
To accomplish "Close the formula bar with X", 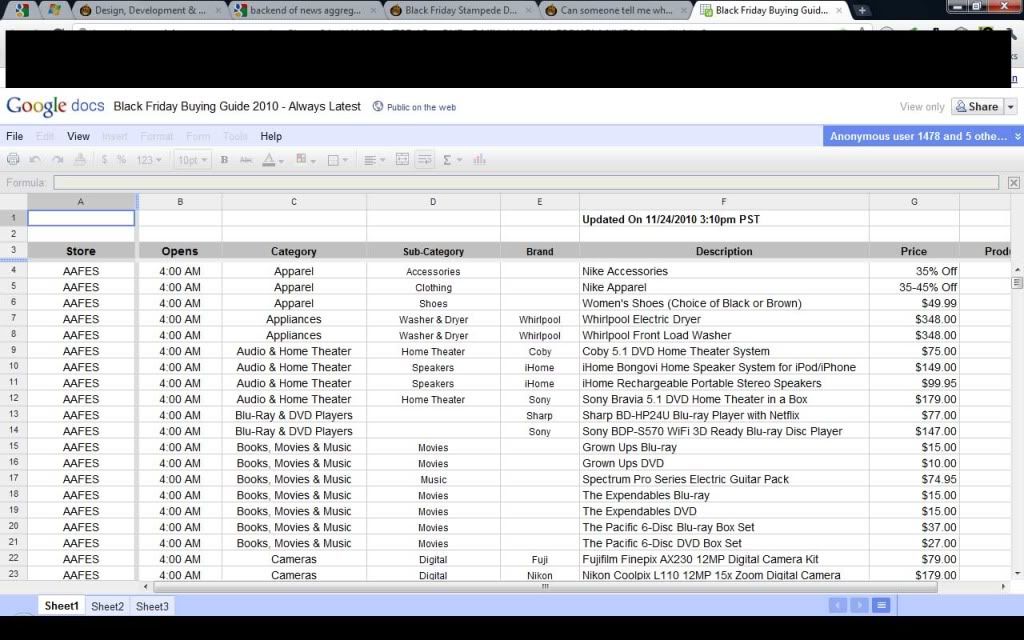I will point(1013,183).
